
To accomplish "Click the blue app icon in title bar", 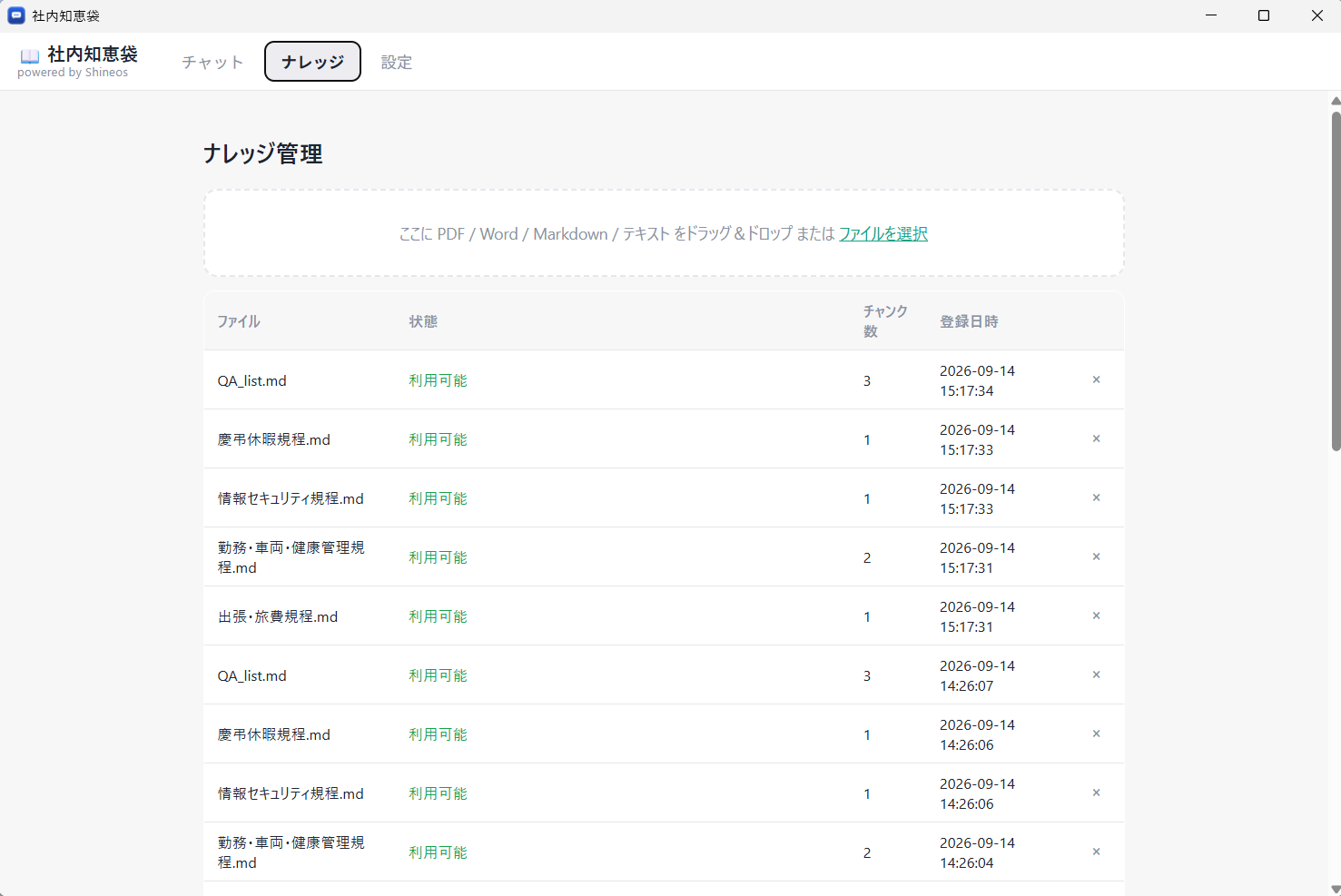I will (16, 15).
